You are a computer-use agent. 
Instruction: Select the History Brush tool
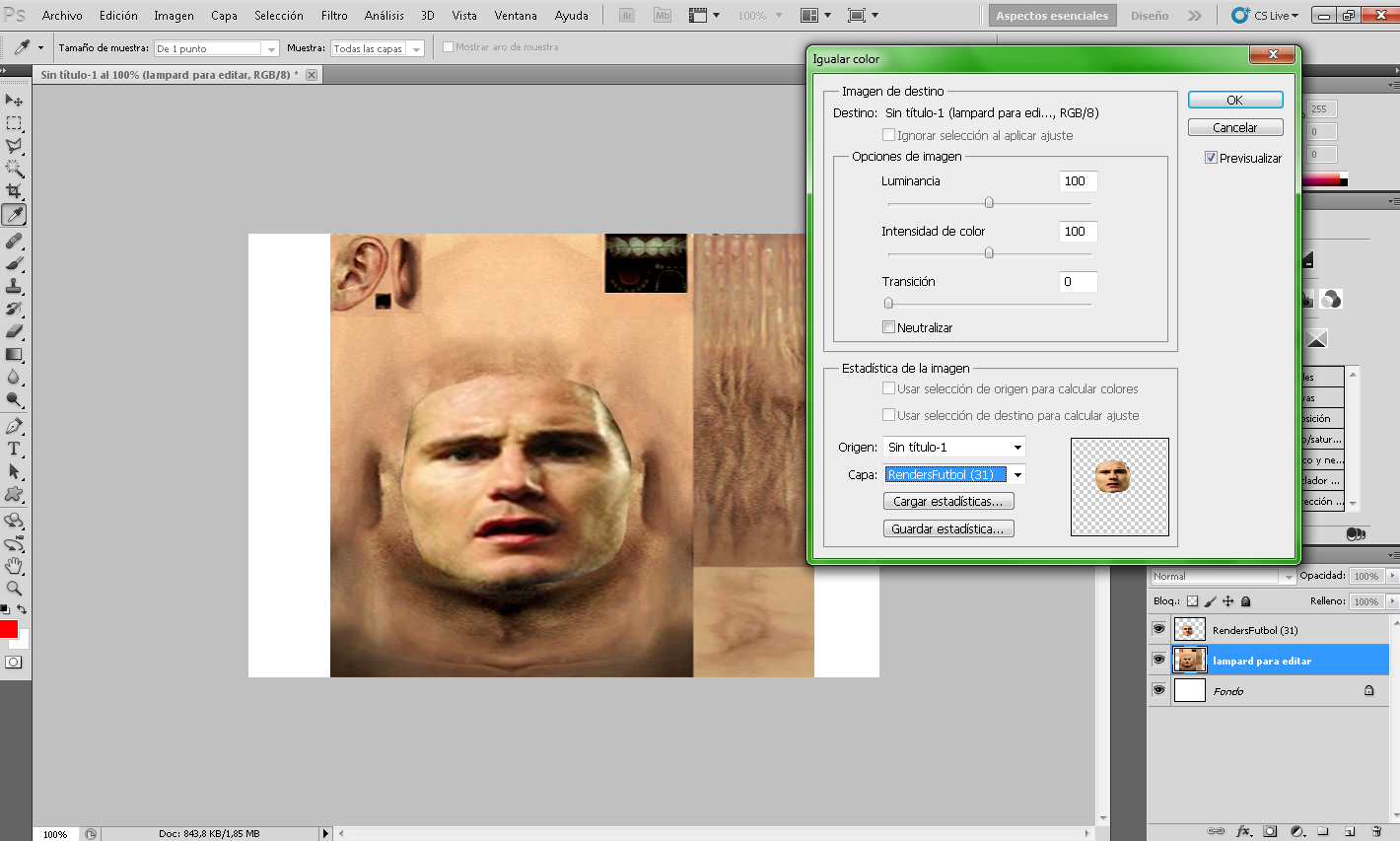coord(14,309)
